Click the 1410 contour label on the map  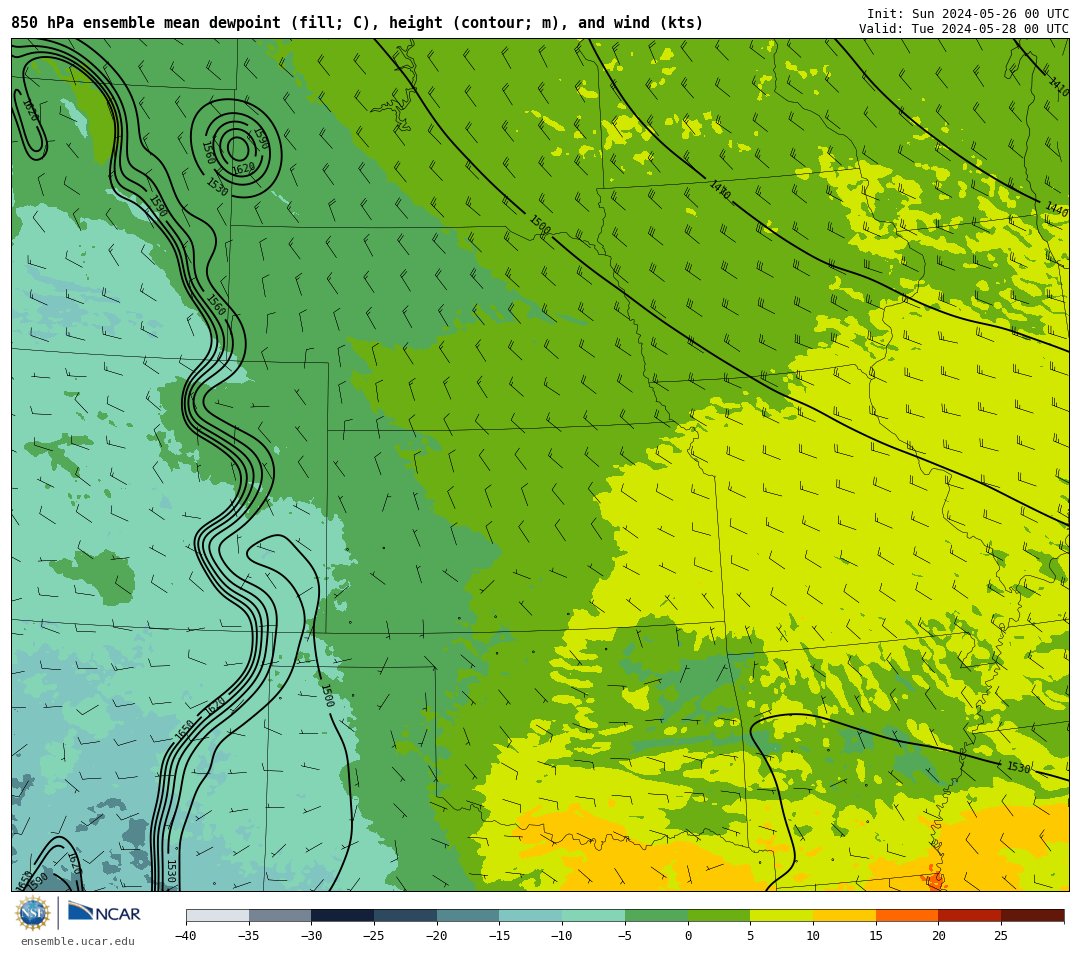pyautogui.click(x=1059, y=86)
